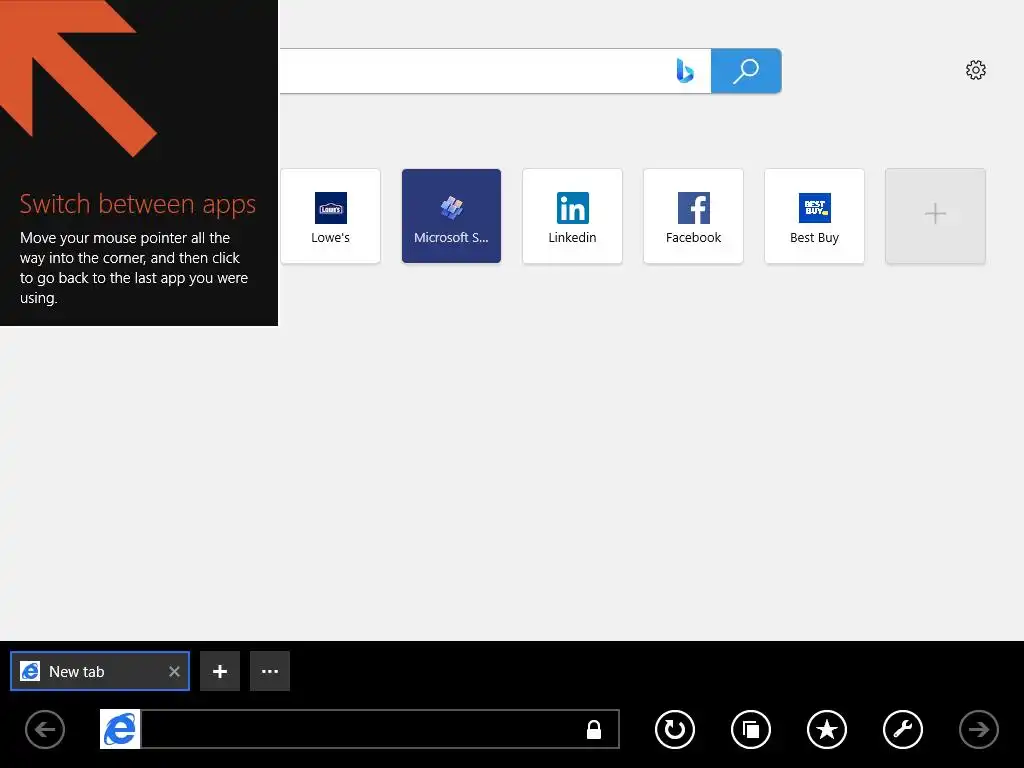1024x768 pixels.
Task: Open the Lowe's site tile
Action: tap(330, 216)
